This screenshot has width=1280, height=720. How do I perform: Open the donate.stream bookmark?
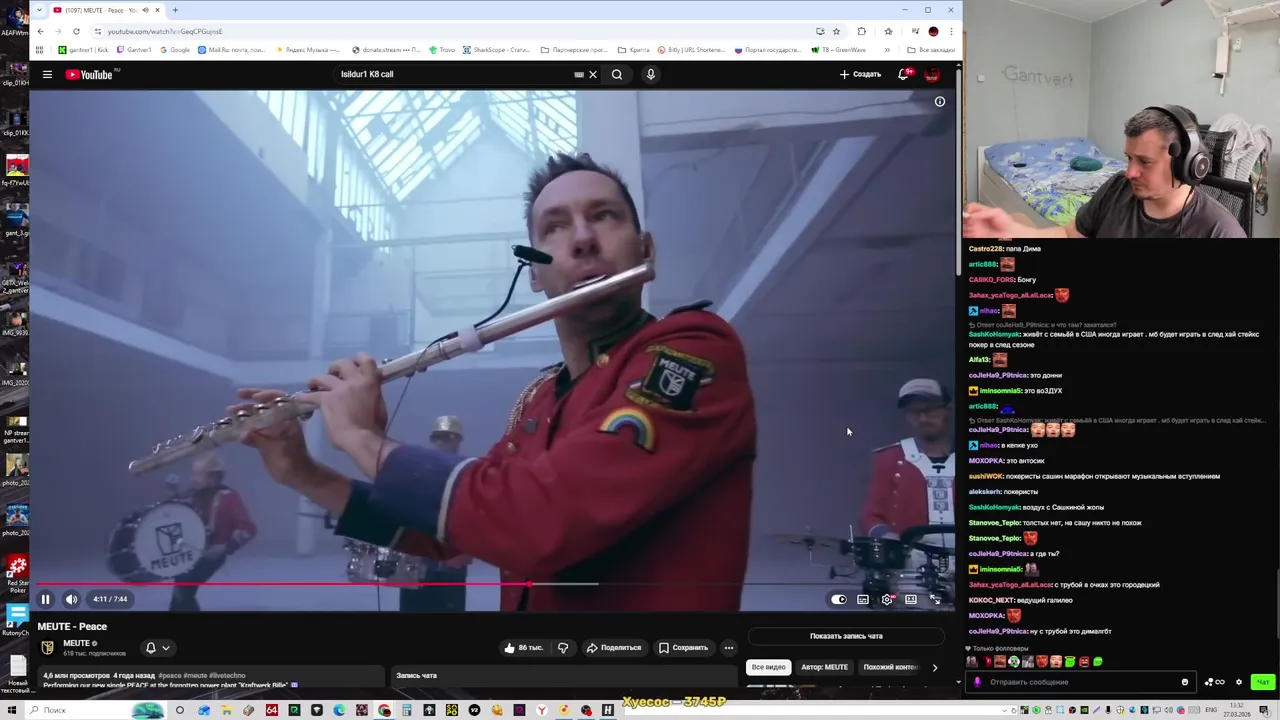pos(387,49)
